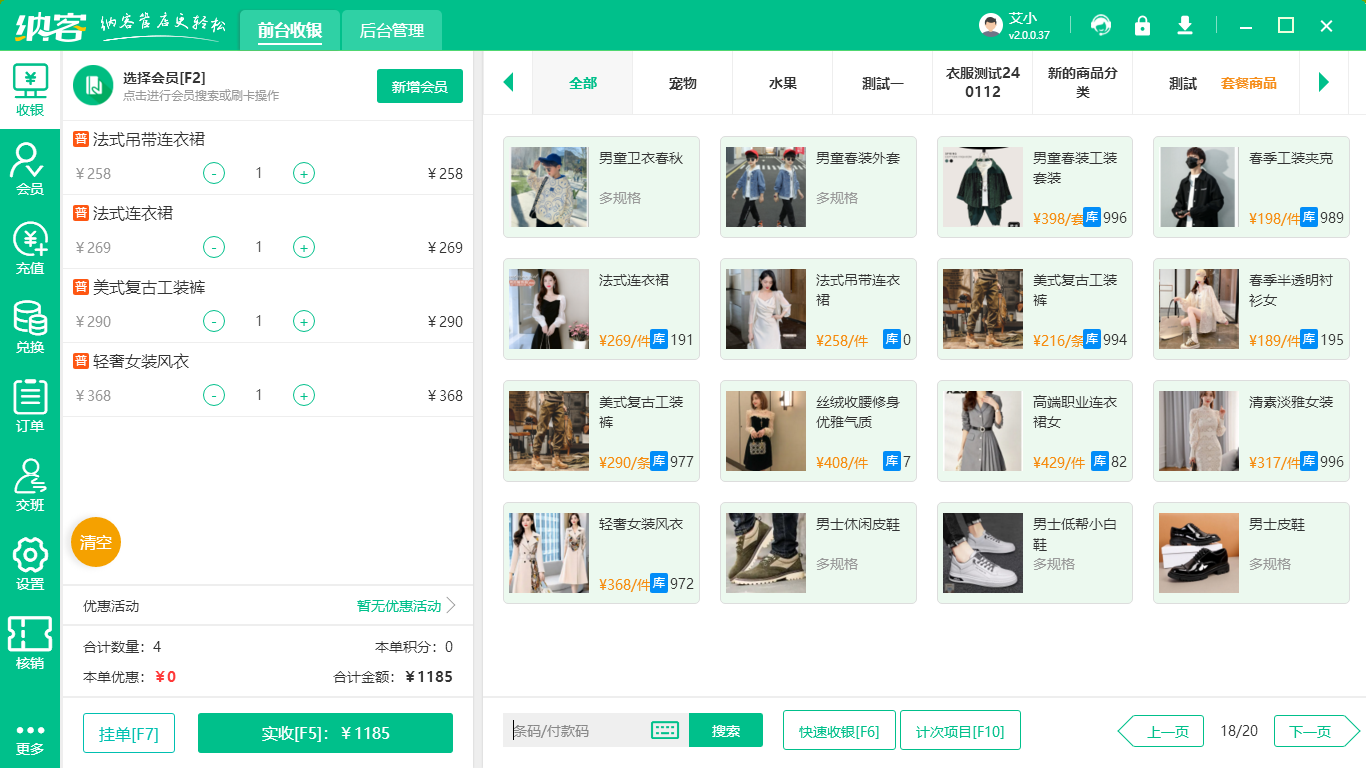Expand the 暂无优惠活动 discount options
This screenshot has width=1366, height=768.
(399, 605)
